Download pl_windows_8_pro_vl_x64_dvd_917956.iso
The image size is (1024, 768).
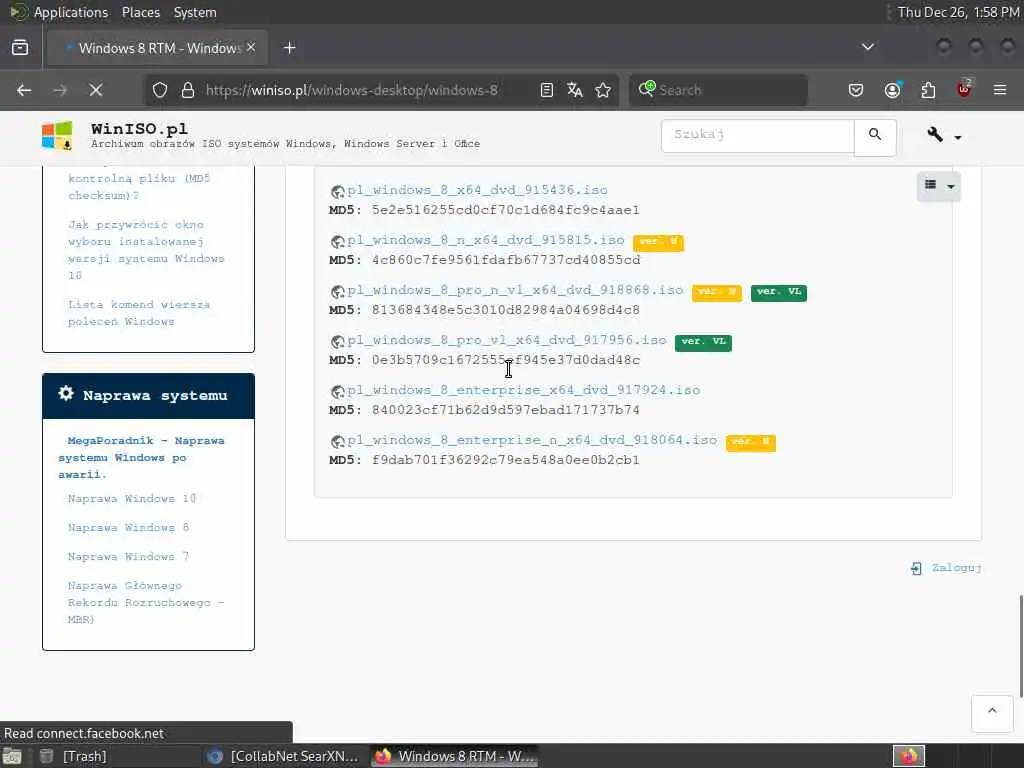tap(507, 340)
